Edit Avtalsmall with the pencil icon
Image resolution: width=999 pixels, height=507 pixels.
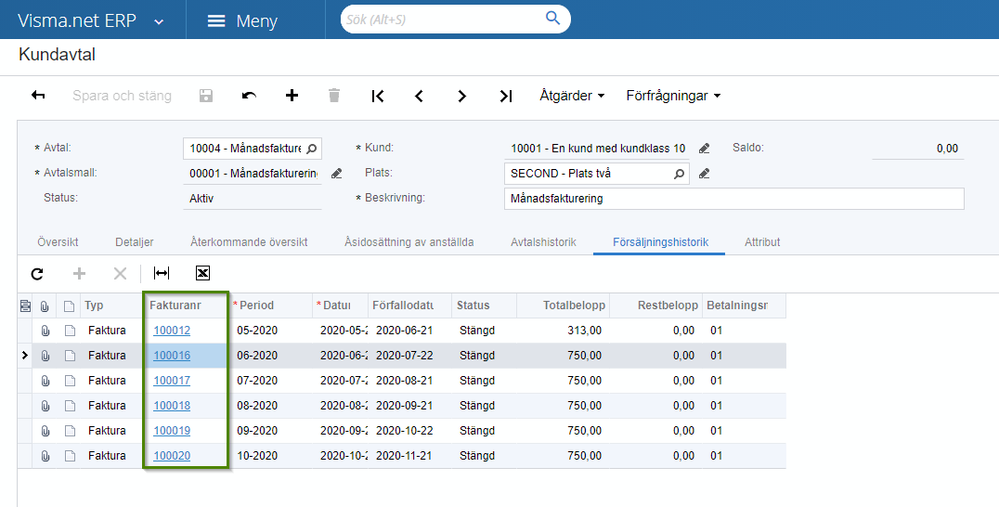[336, 173]
